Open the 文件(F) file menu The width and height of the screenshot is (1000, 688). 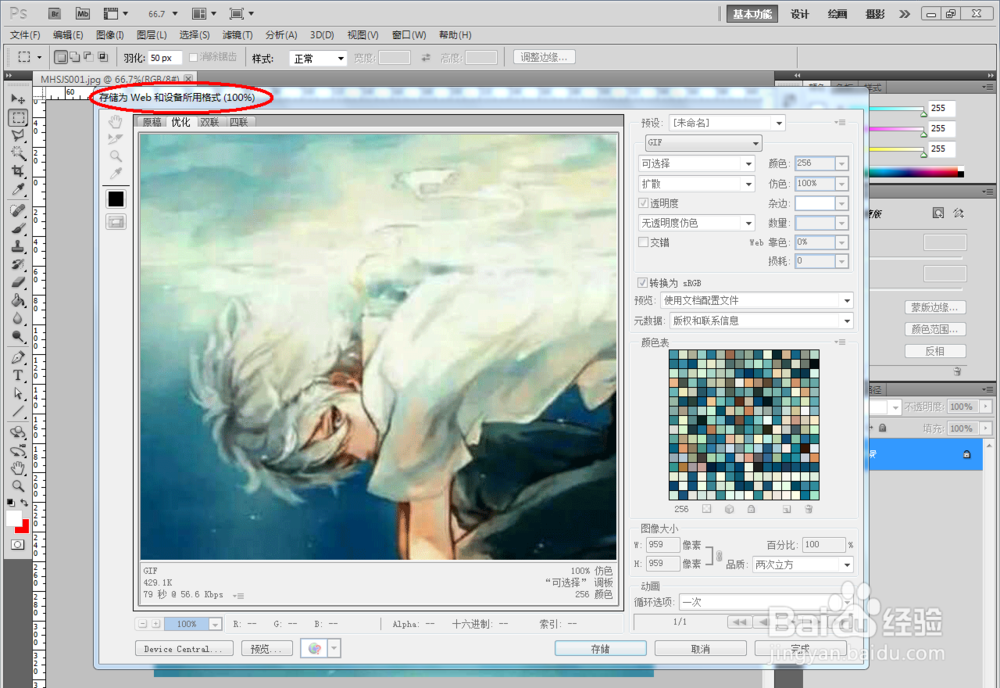[x=25, y=35]
